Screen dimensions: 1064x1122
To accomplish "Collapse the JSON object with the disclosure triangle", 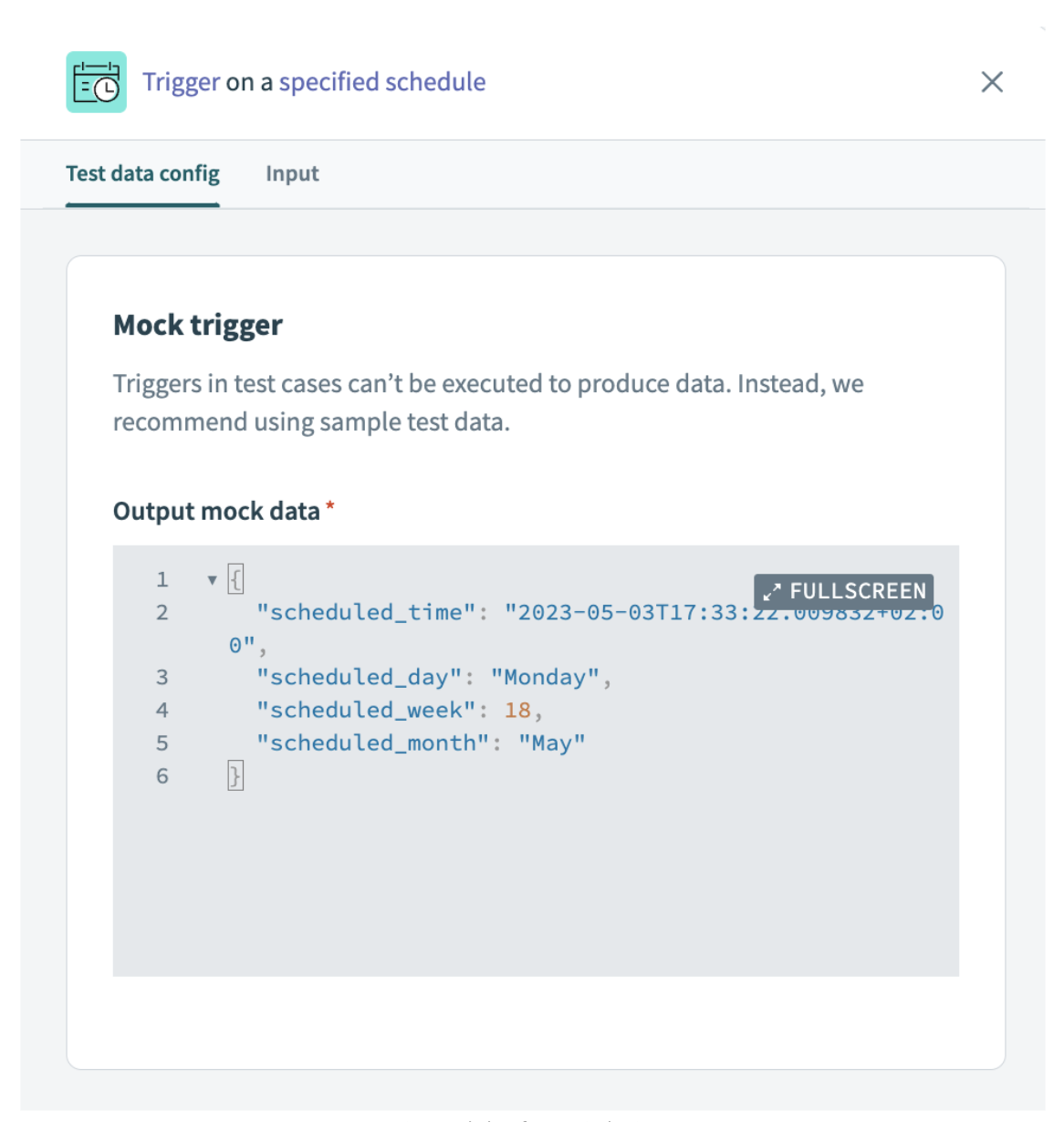I will tap(211, 578).
